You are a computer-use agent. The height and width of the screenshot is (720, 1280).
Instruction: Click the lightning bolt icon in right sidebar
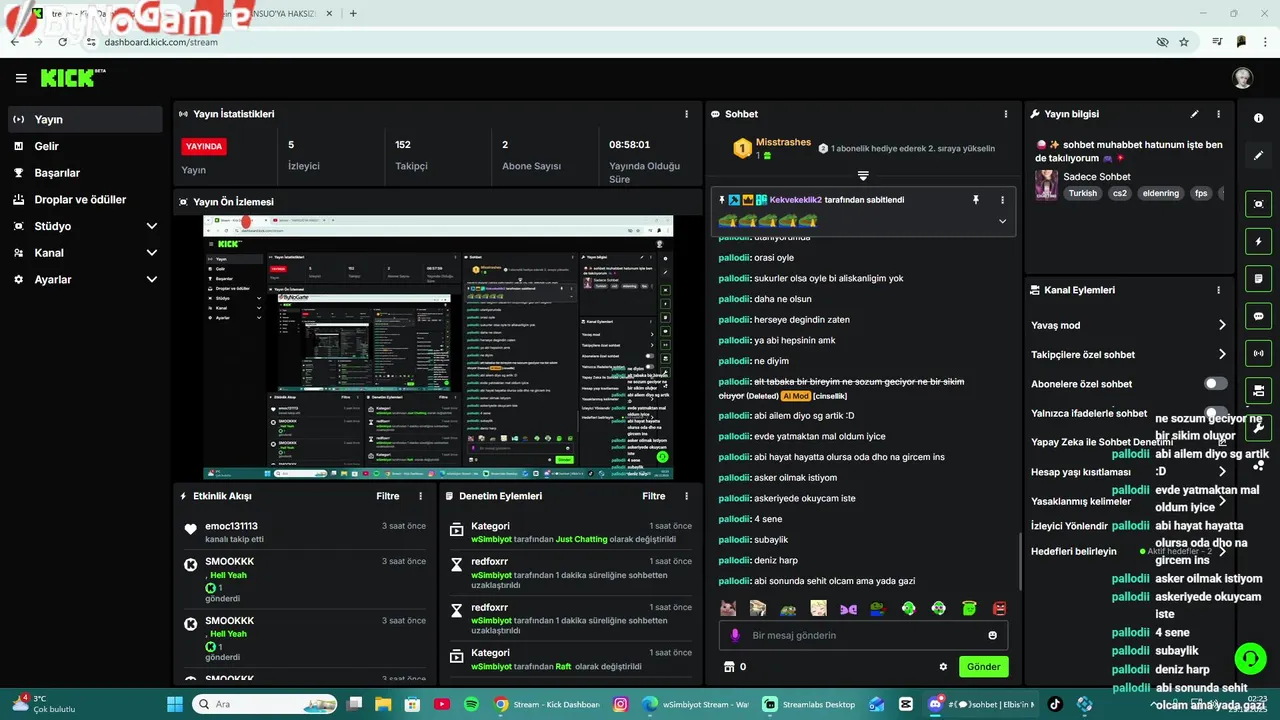[1258, 241]
